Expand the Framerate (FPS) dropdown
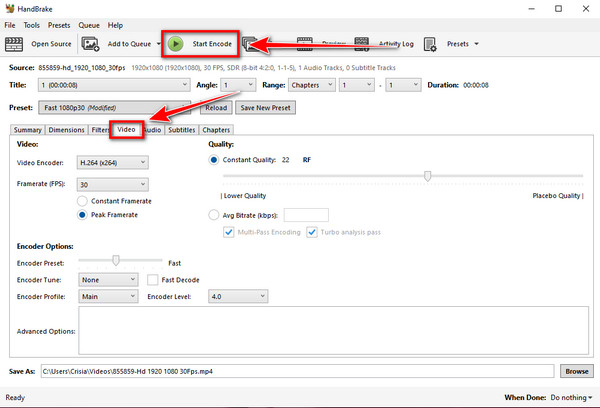 coord(112,184)
